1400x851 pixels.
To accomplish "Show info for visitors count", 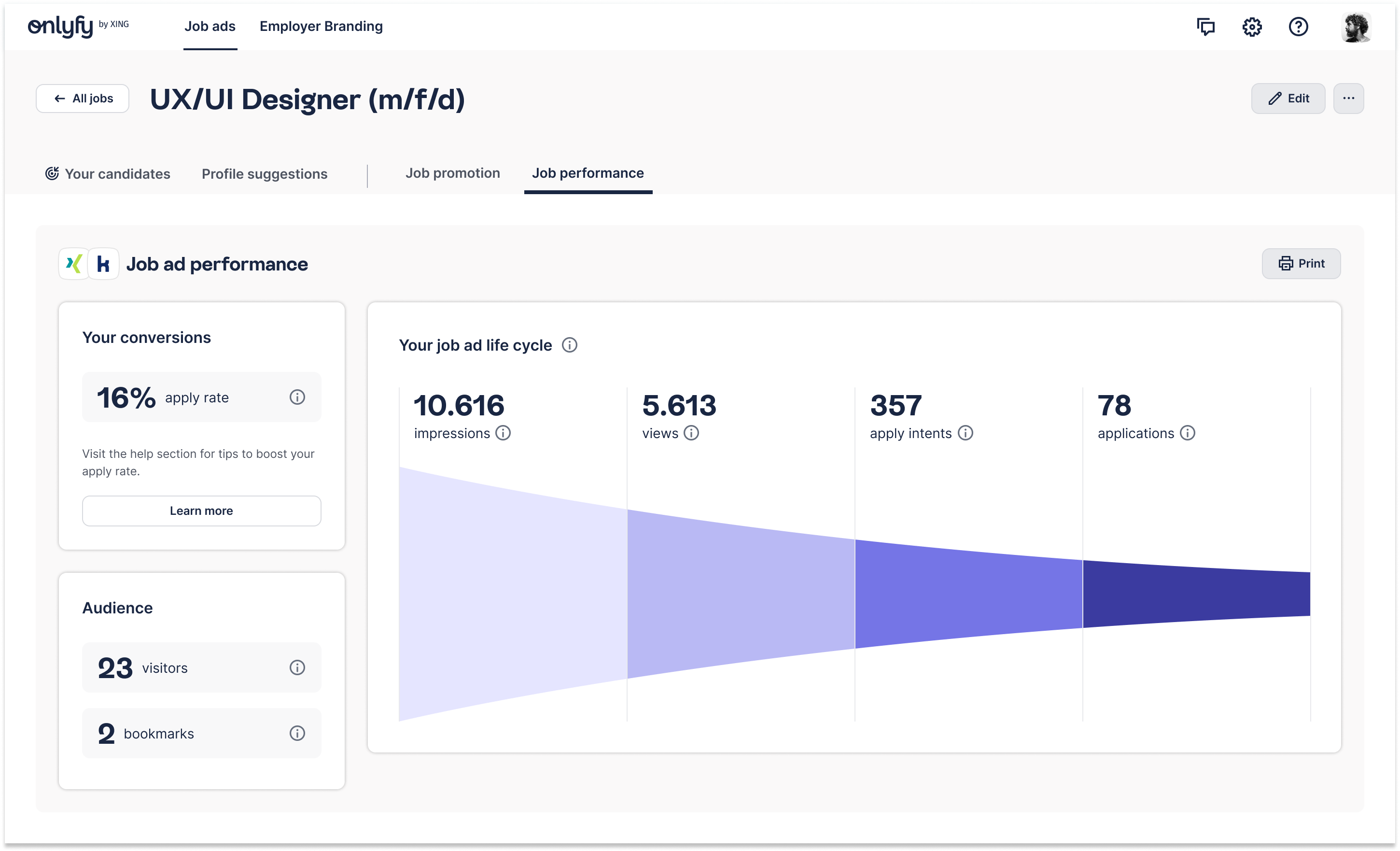I will 297,667.
